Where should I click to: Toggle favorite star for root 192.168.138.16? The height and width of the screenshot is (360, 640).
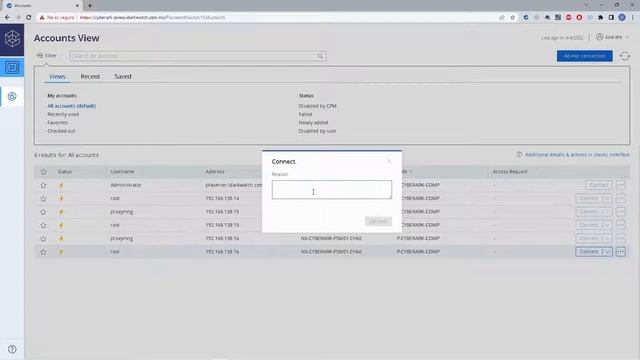pyautogui.click(x=43, y=252)
